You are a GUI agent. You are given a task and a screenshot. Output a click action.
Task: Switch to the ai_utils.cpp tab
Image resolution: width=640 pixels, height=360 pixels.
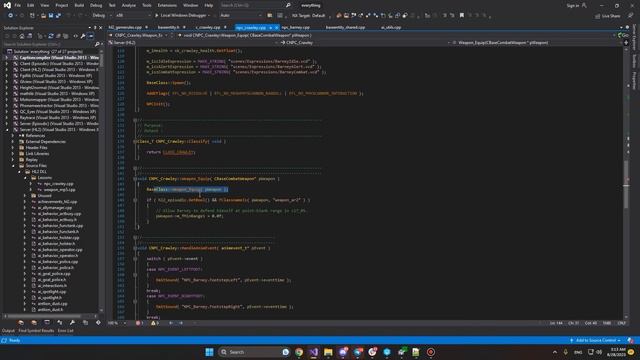(391, 27)
